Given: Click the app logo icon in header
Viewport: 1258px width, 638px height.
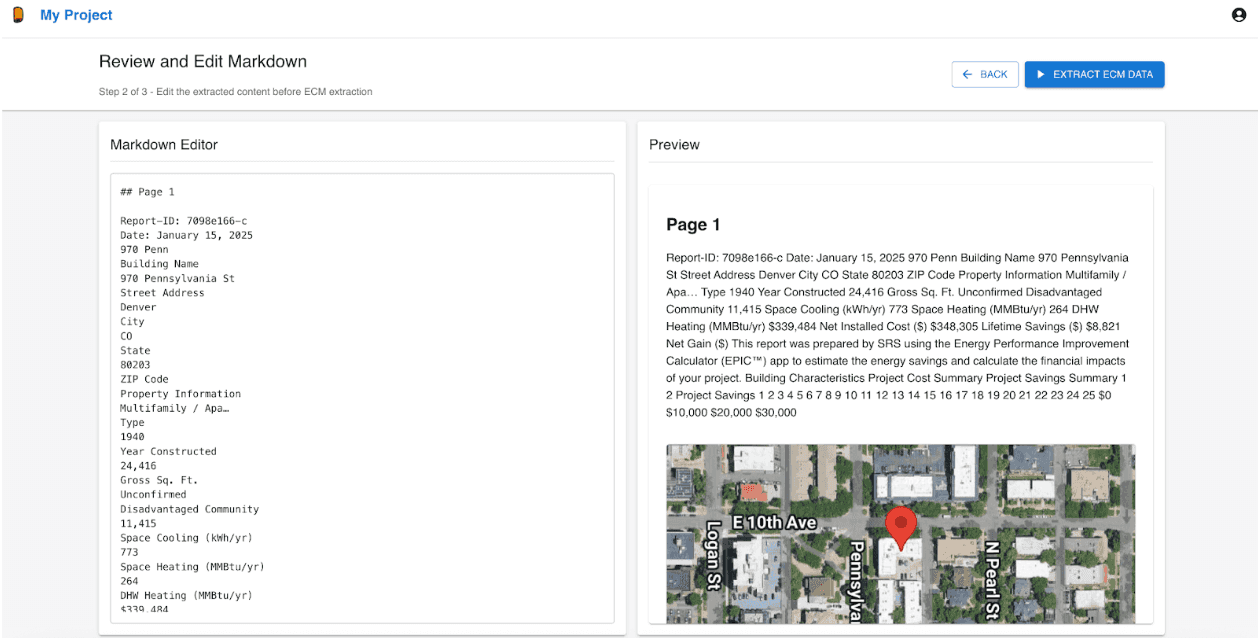Looking at the screenshot, I should (x=18, y=15).
